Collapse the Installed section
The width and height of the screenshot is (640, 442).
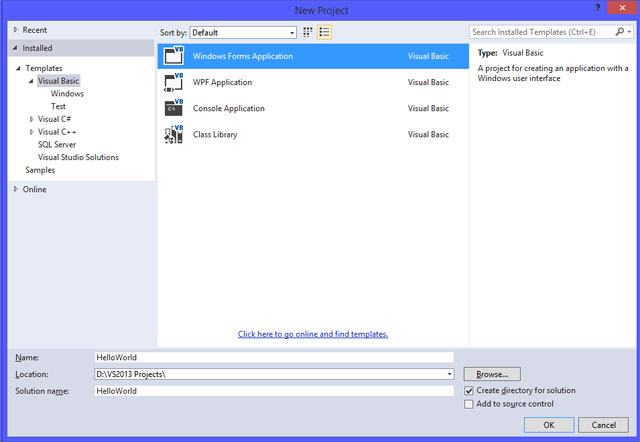point(16,48)
